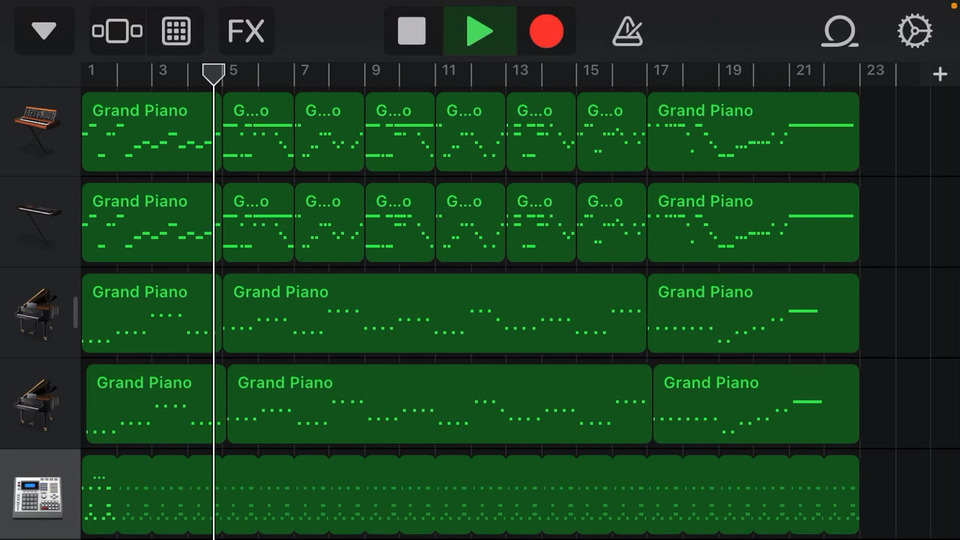Select lower piano track's long Grand Piano region
960x540 pixels.
(439, 403)
